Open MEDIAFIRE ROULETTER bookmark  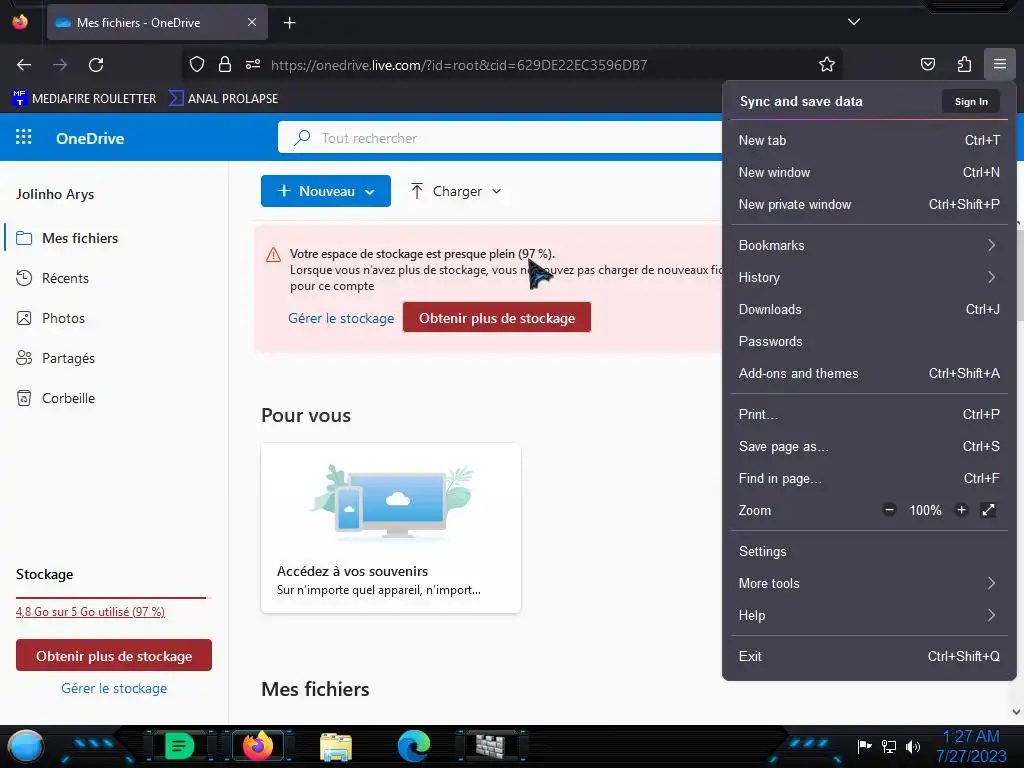(85, 99)
